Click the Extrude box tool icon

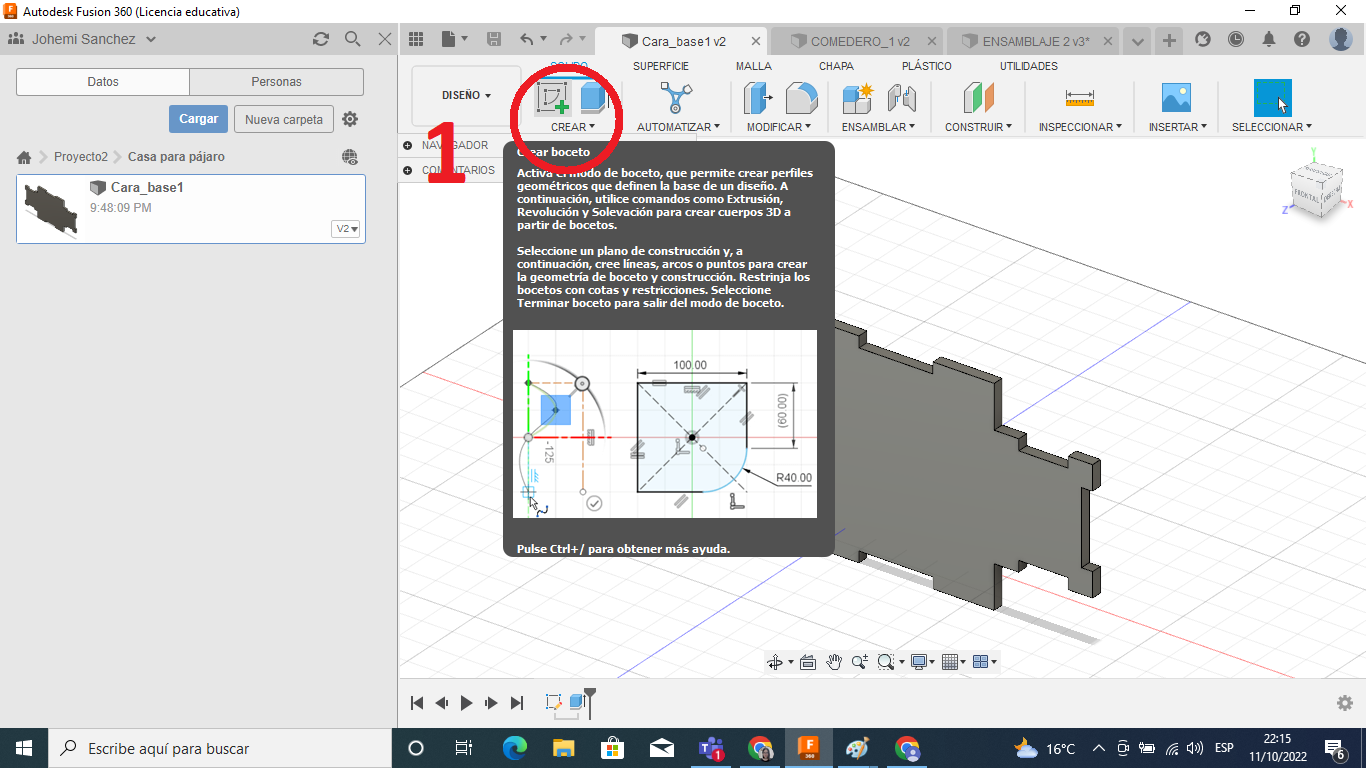point(595,97)
